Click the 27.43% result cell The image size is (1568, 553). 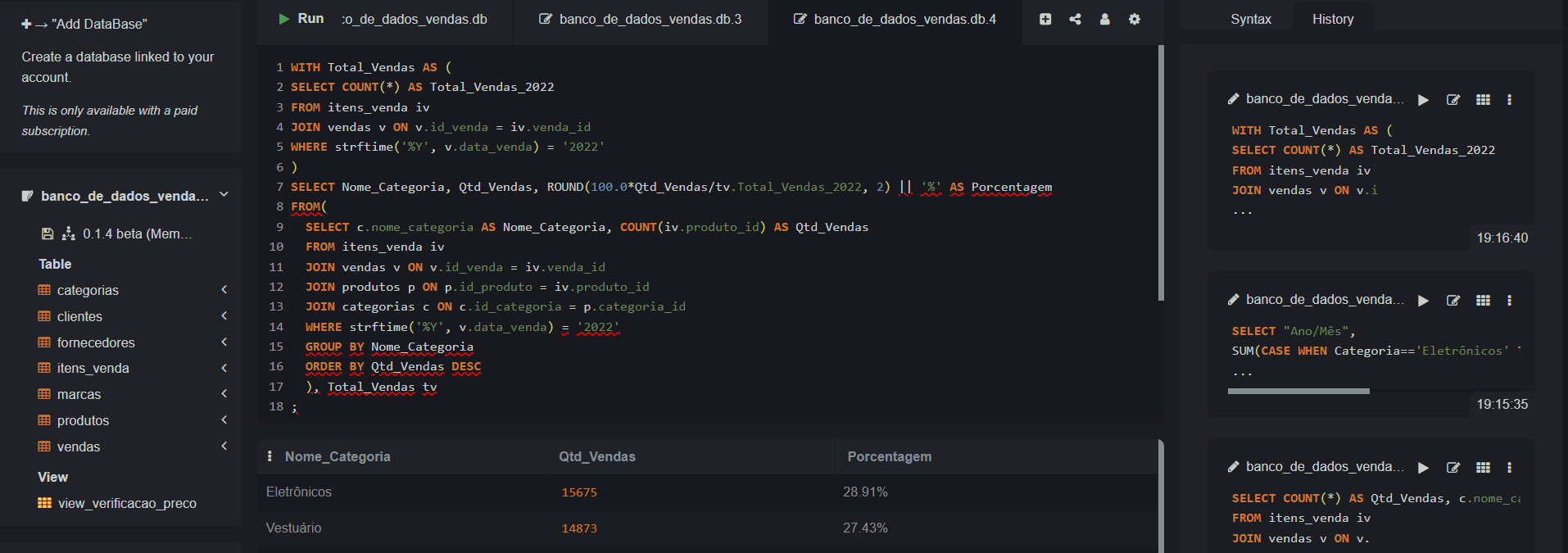click(x=865, y=528)
